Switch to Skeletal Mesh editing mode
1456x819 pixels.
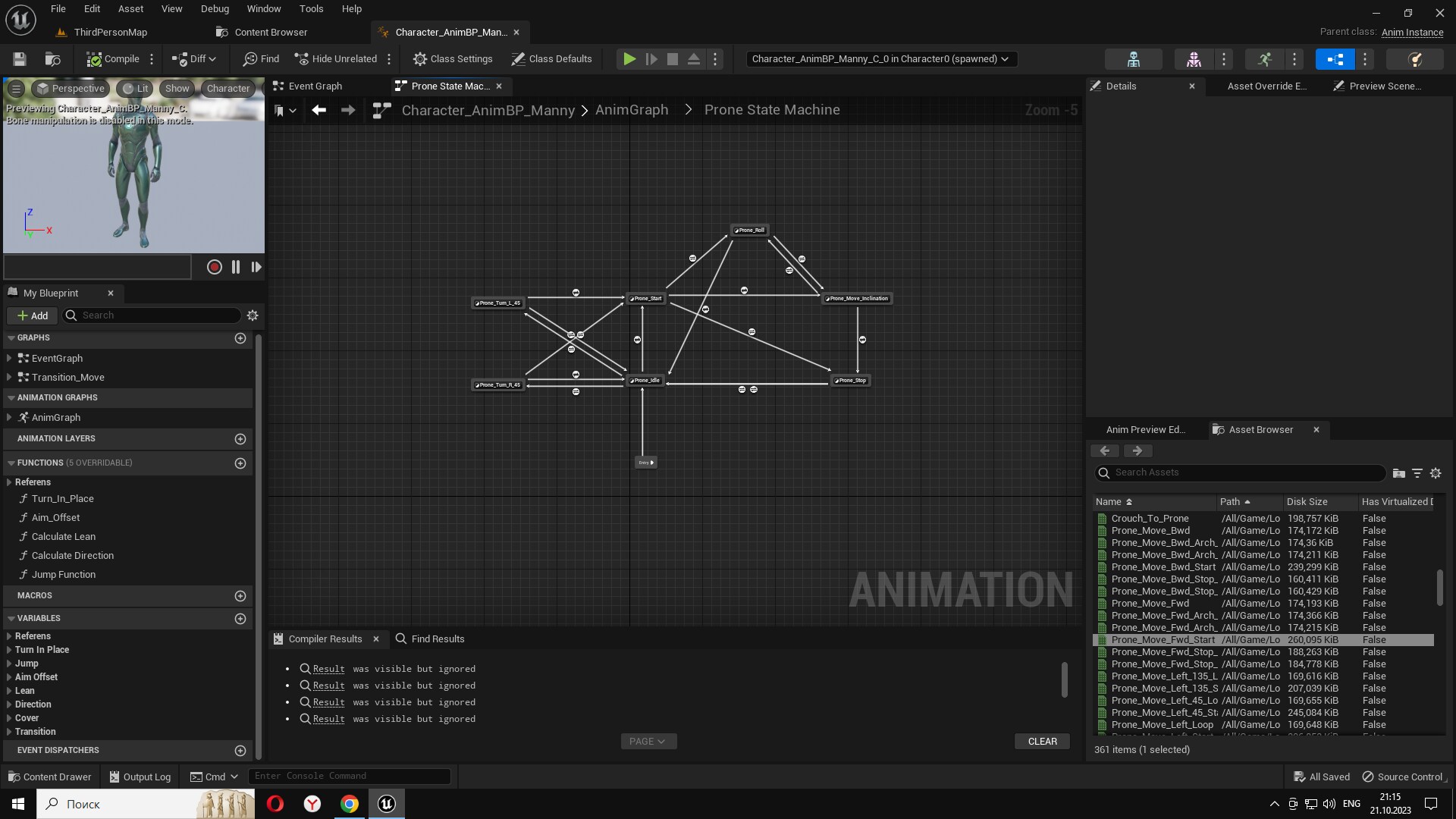coord(1194,59)
